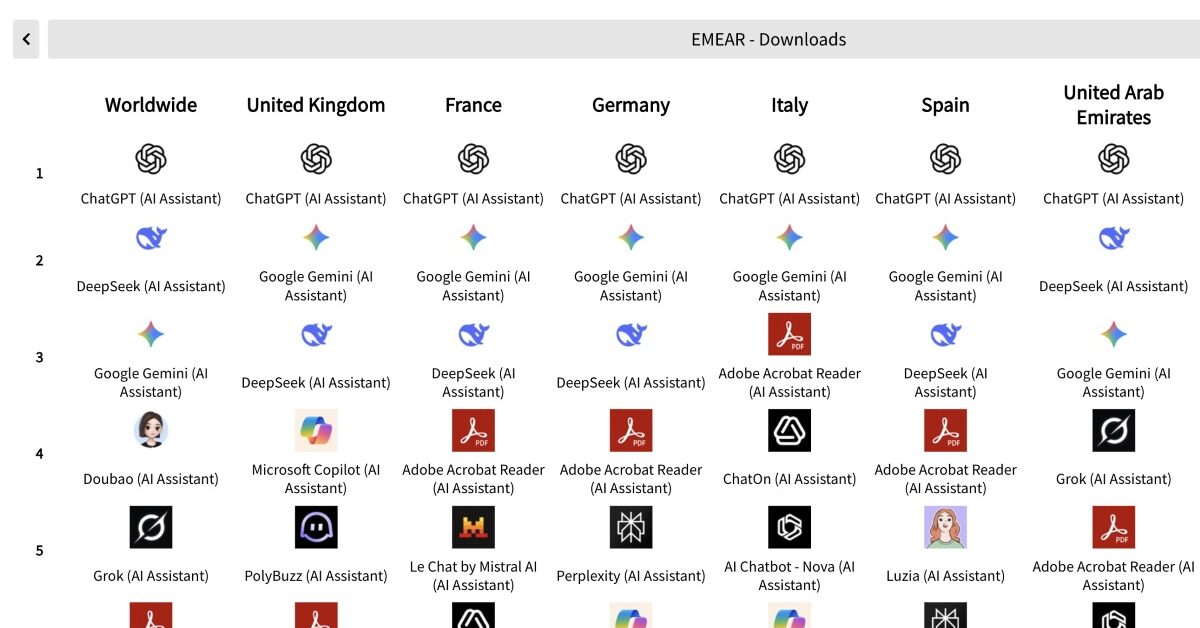Viewport: 1200px width, 628px height.
Task: Click the Worldwide column heading
Action: (151, 105)
